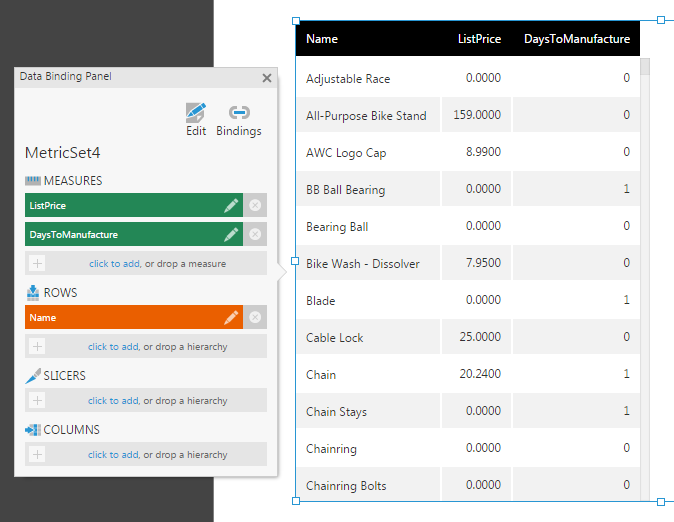
Task: Edit the Name row hierarchy pencil icon
Action: 231,317
